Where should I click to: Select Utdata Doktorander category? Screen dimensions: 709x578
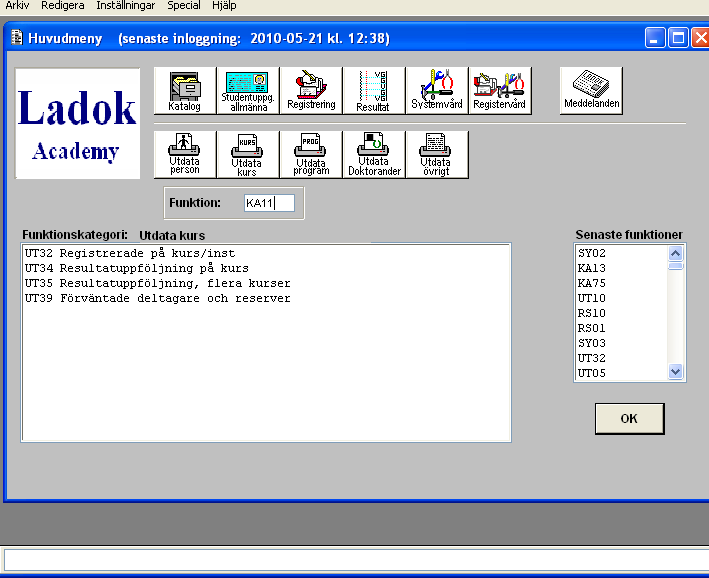373,155
